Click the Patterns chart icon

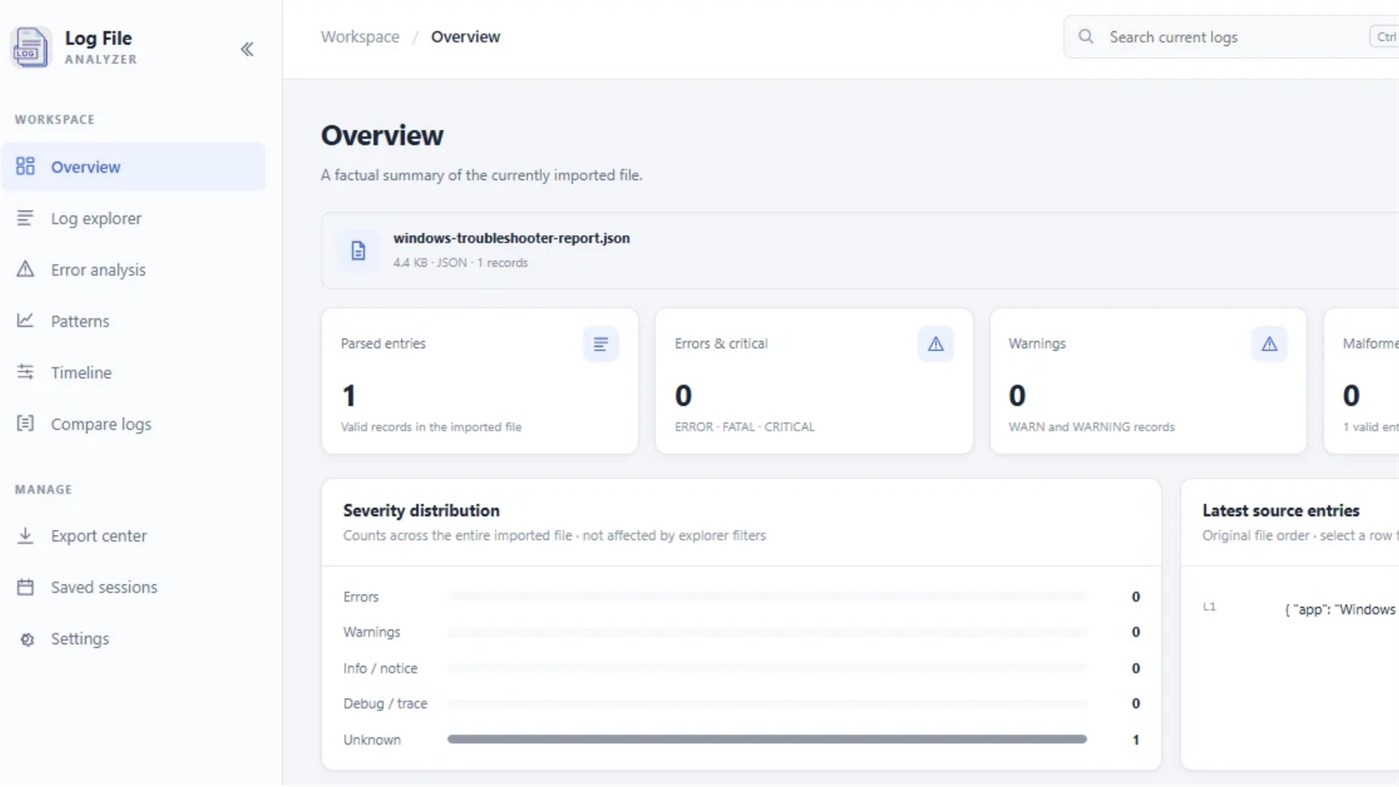25,320
